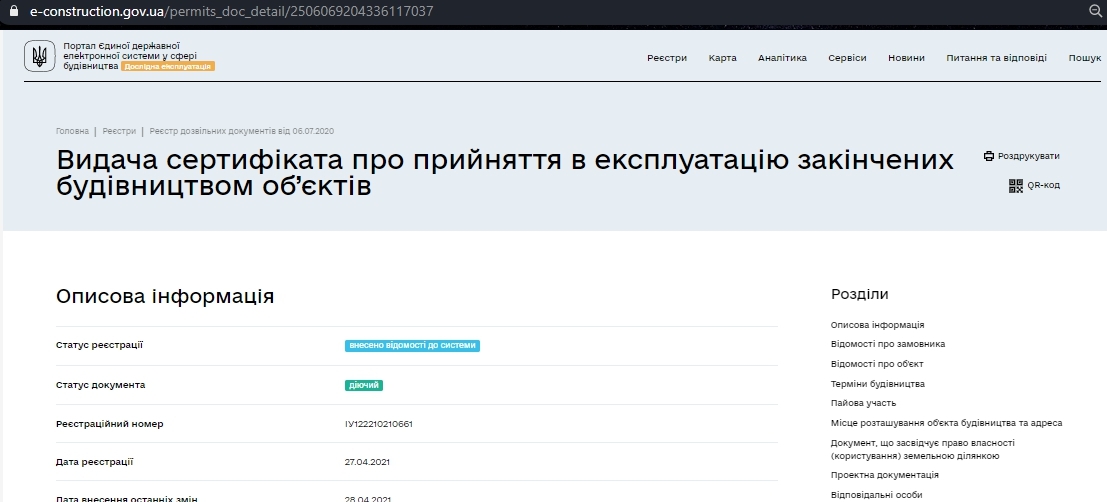Viewport: 1107px width, 502px height.
Task: Click Реєстр дозвільних документів breadcrumb
Action: pos(241,131)
